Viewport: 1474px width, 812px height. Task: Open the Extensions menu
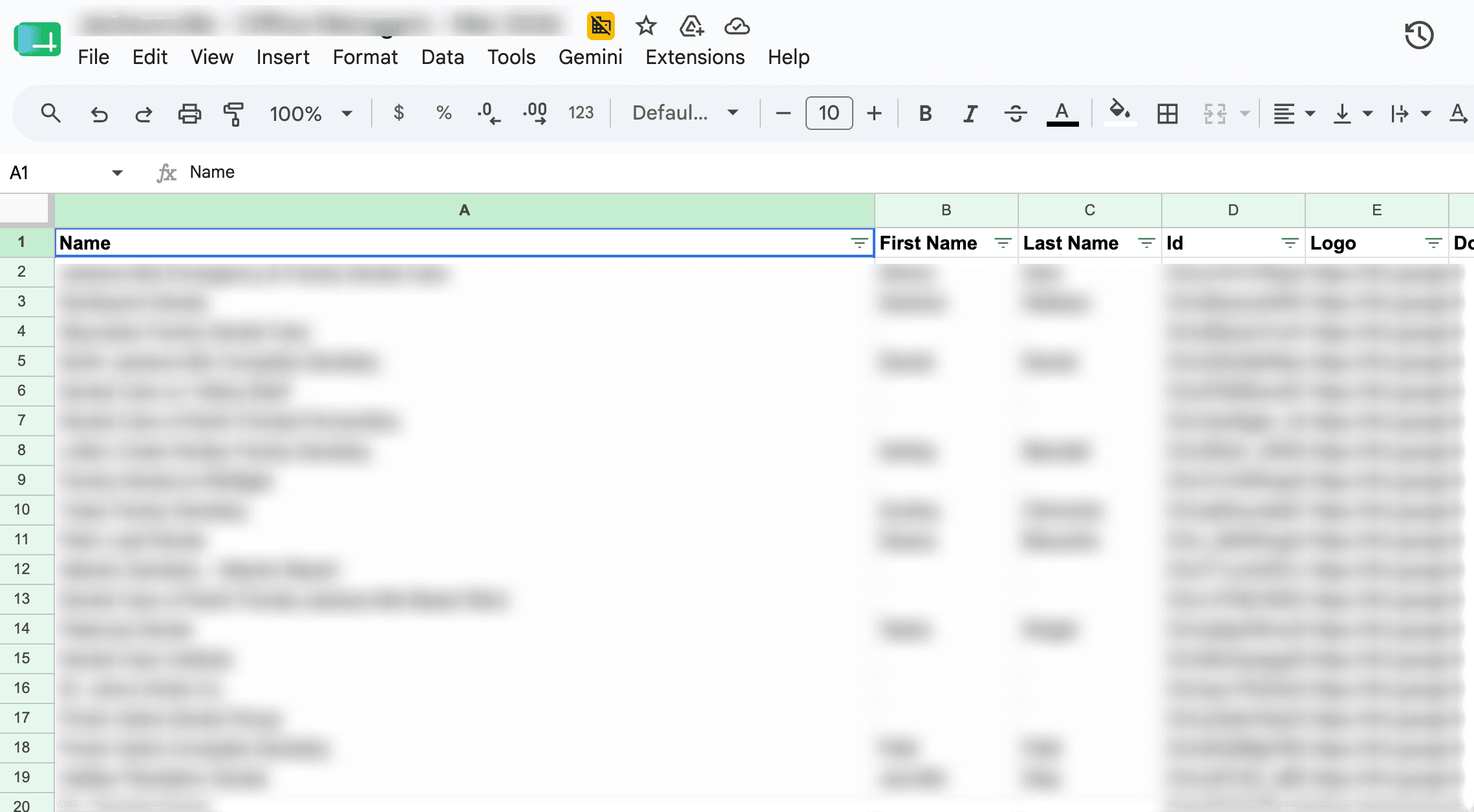(695, 58)
